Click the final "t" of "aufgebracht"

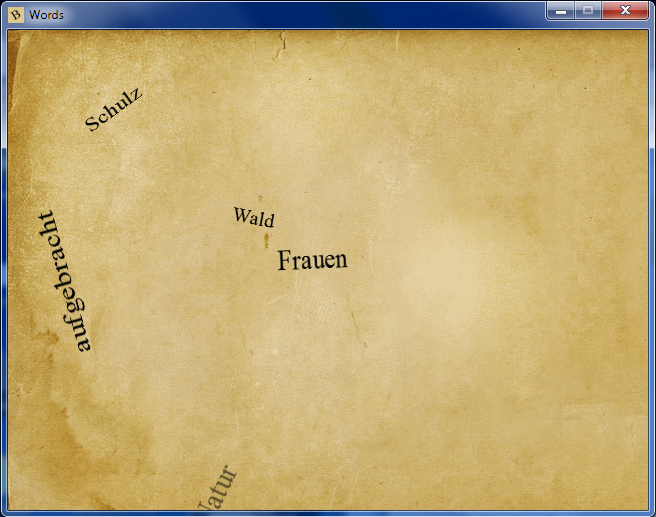48,217
